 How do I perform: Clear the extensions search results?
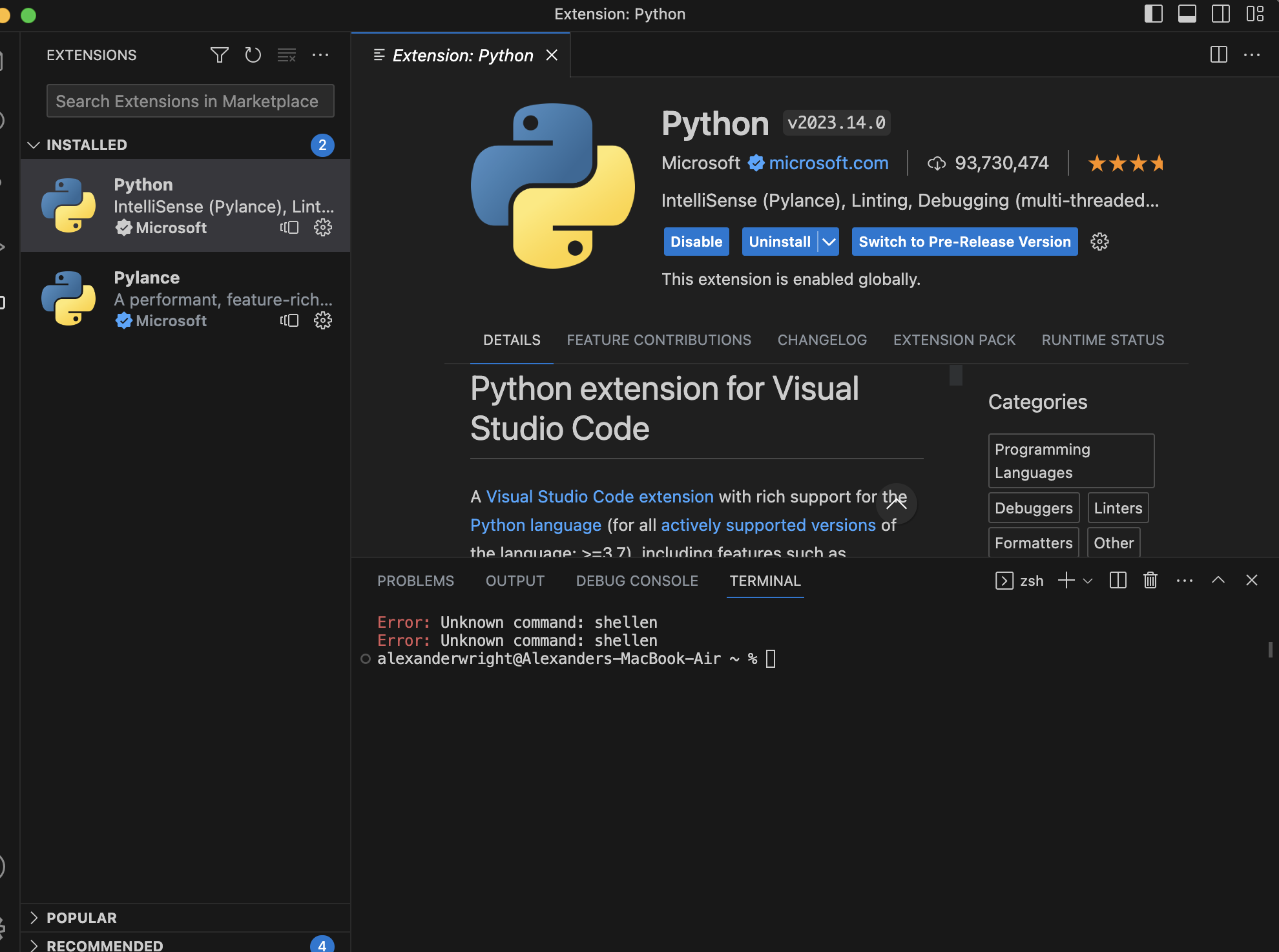coord(286,55)
